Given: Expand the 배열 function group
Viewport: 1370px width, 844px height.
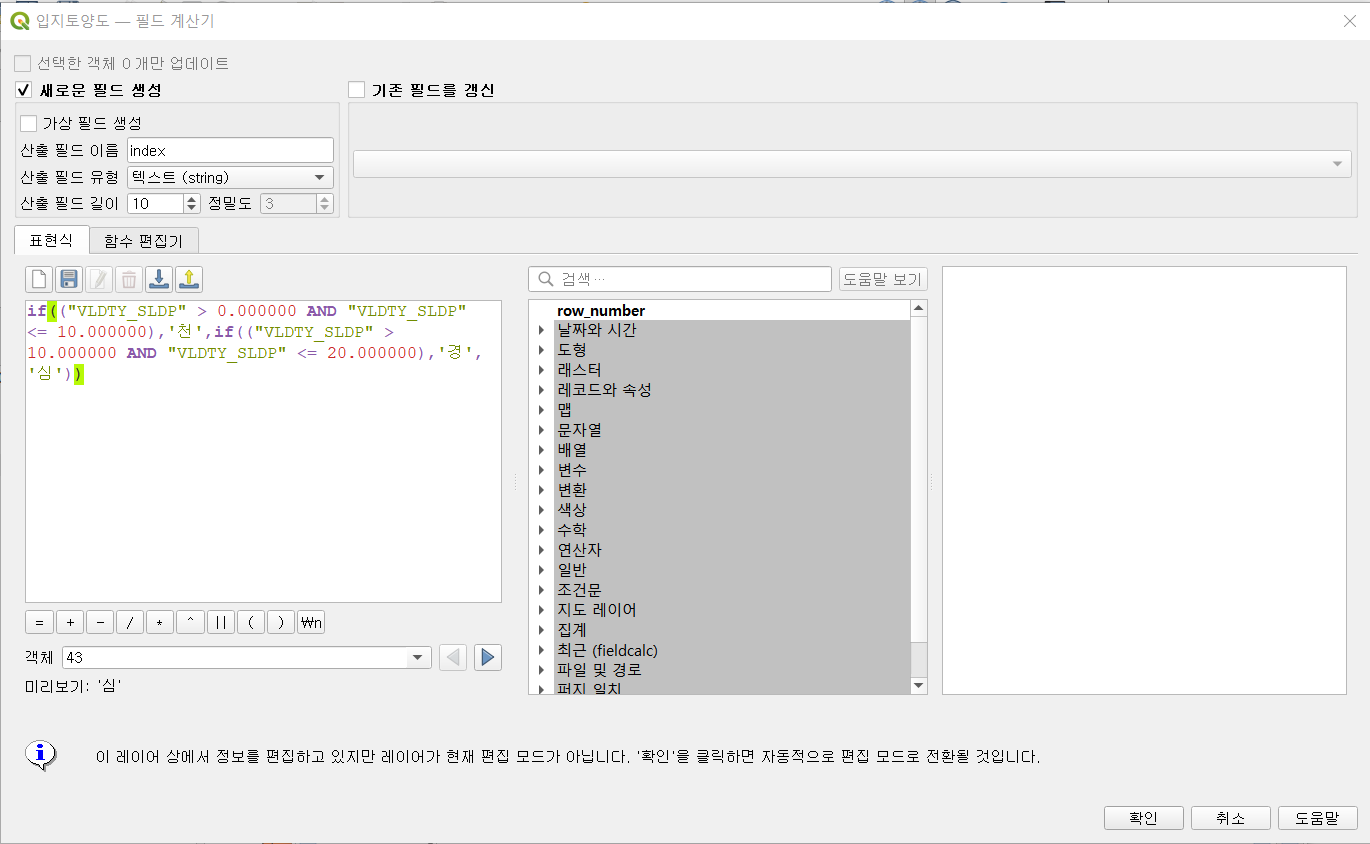Looking at the screenshot, I should (542, 450).
